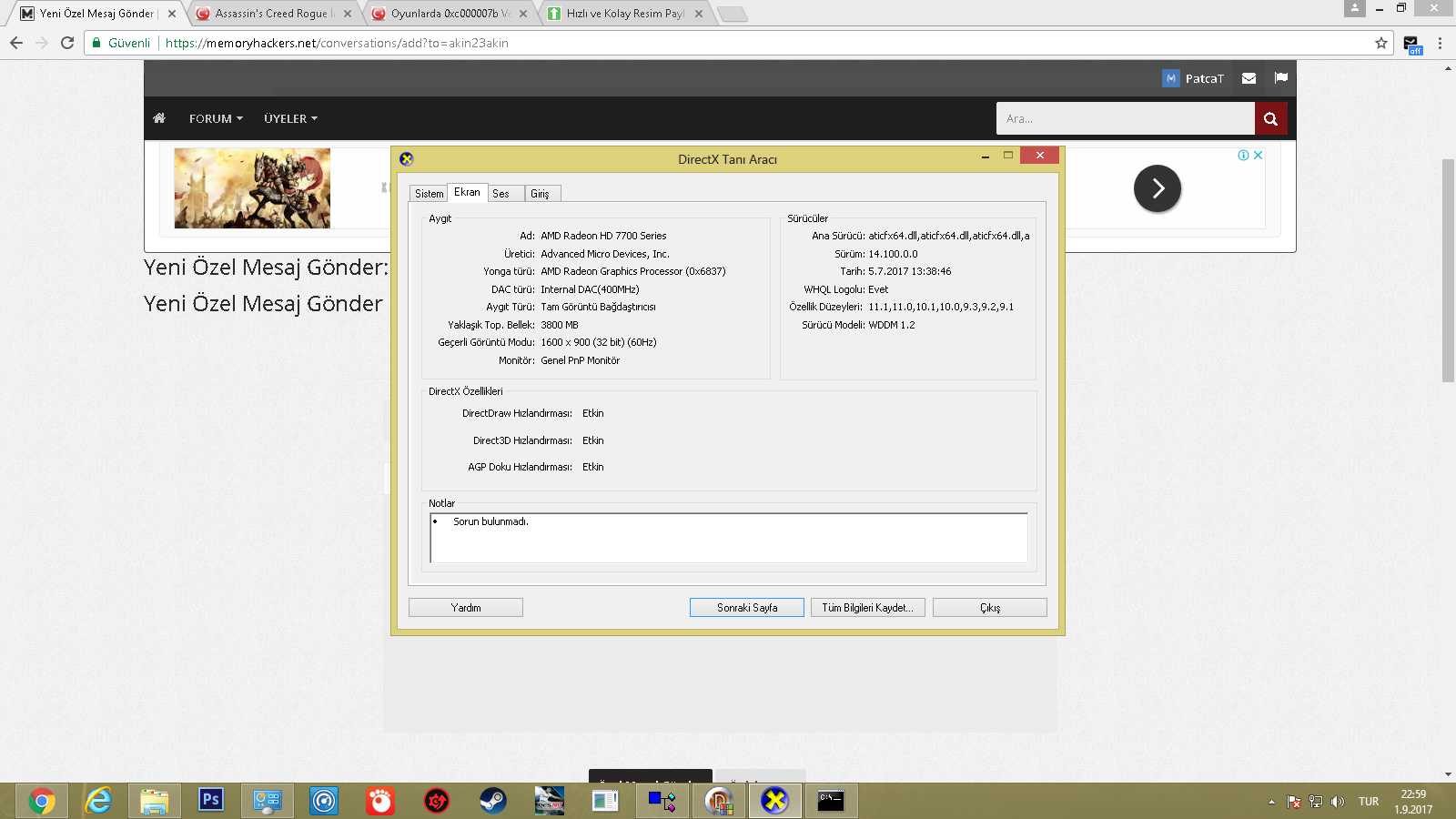Switch to Hızlı ve Kolay Resim Chrome tab

[625, 14]
